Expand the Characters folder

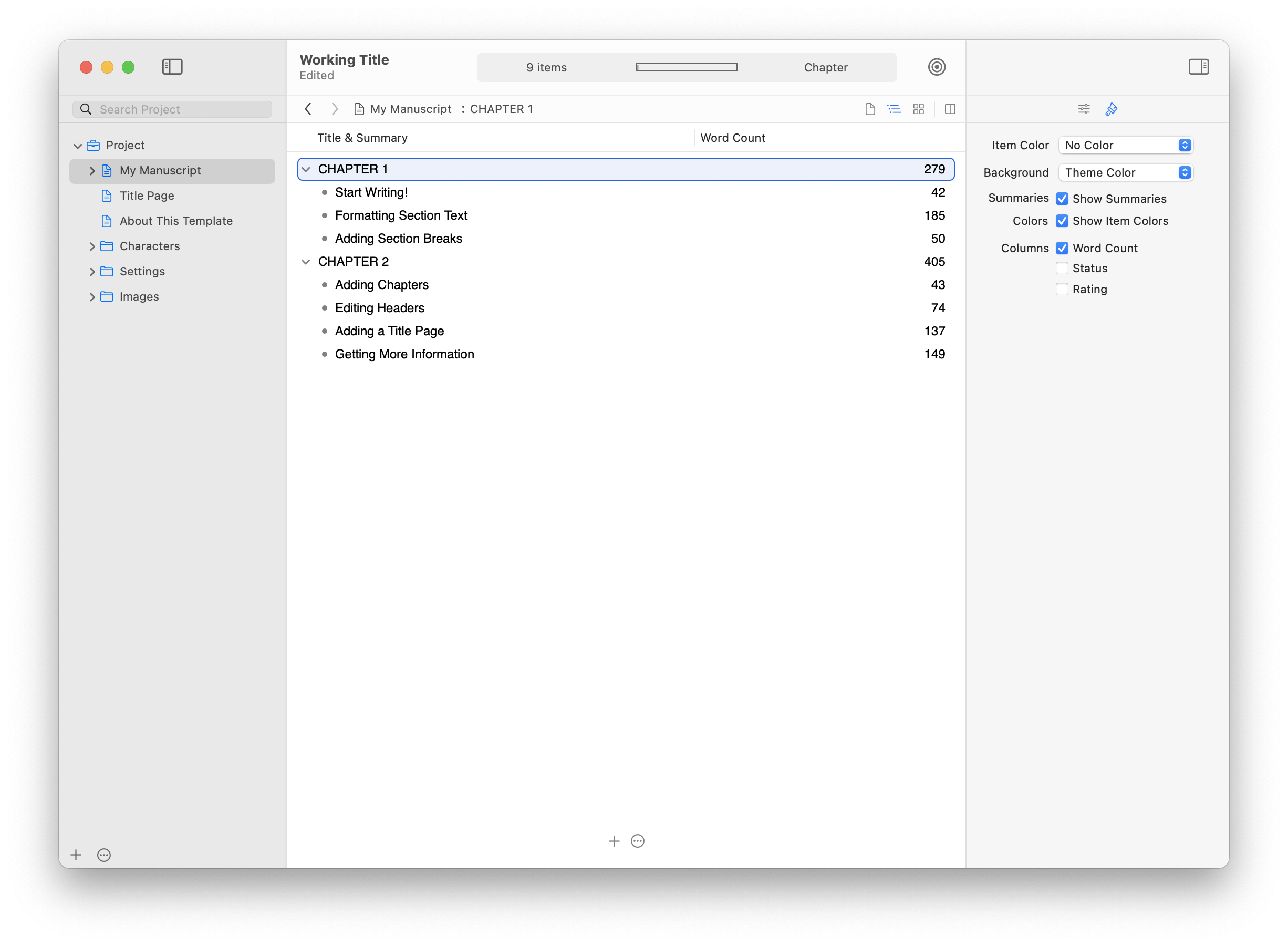(x=91, y=246)
